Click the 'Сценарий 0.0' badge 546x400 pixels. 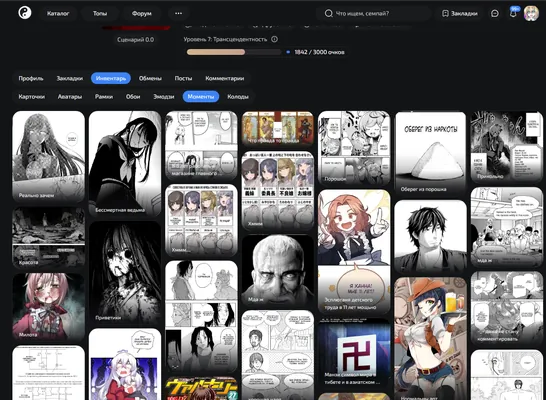135,40
